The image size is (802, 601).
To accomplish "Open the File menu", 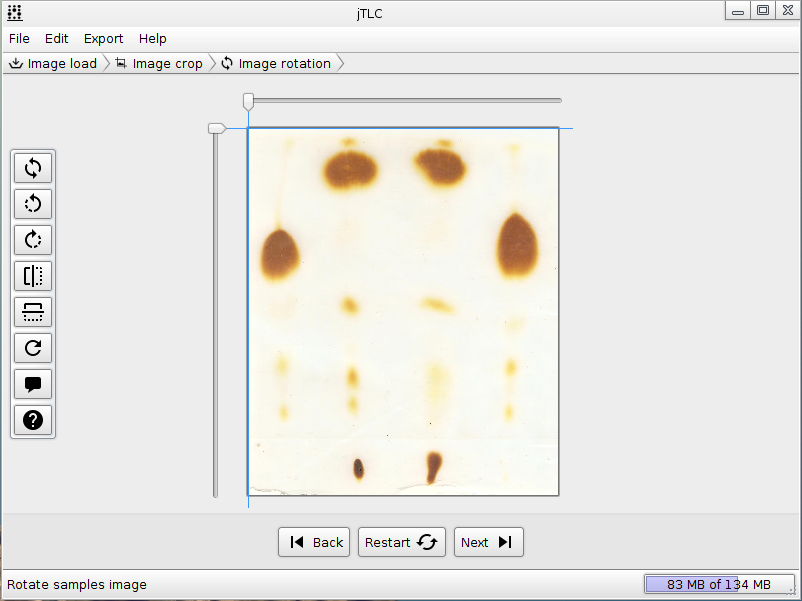I will [x=19, y=39].
